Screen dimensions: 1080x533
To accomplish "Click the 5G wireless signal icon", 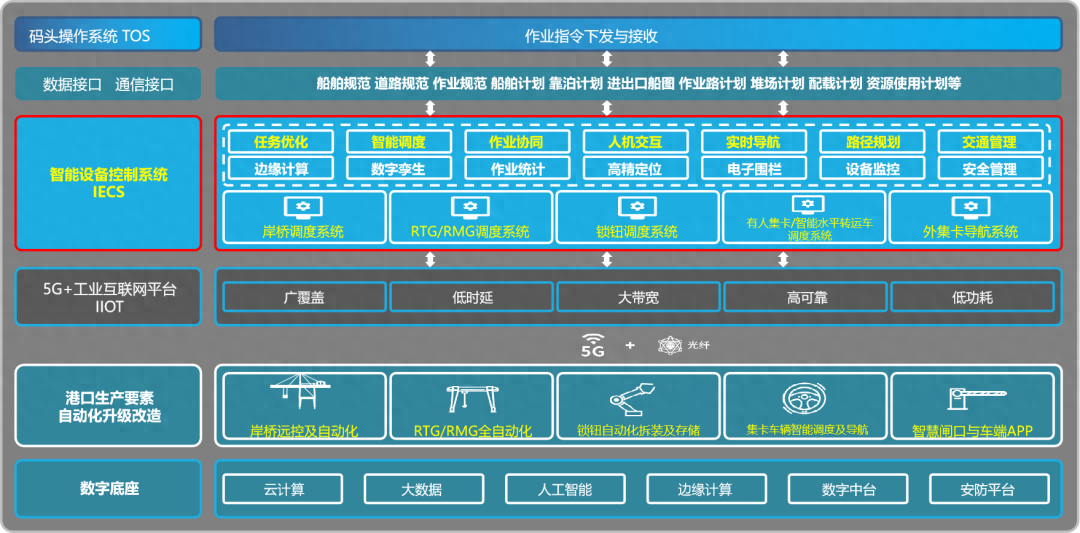I will pyautogui.click(x=594, y=345).
